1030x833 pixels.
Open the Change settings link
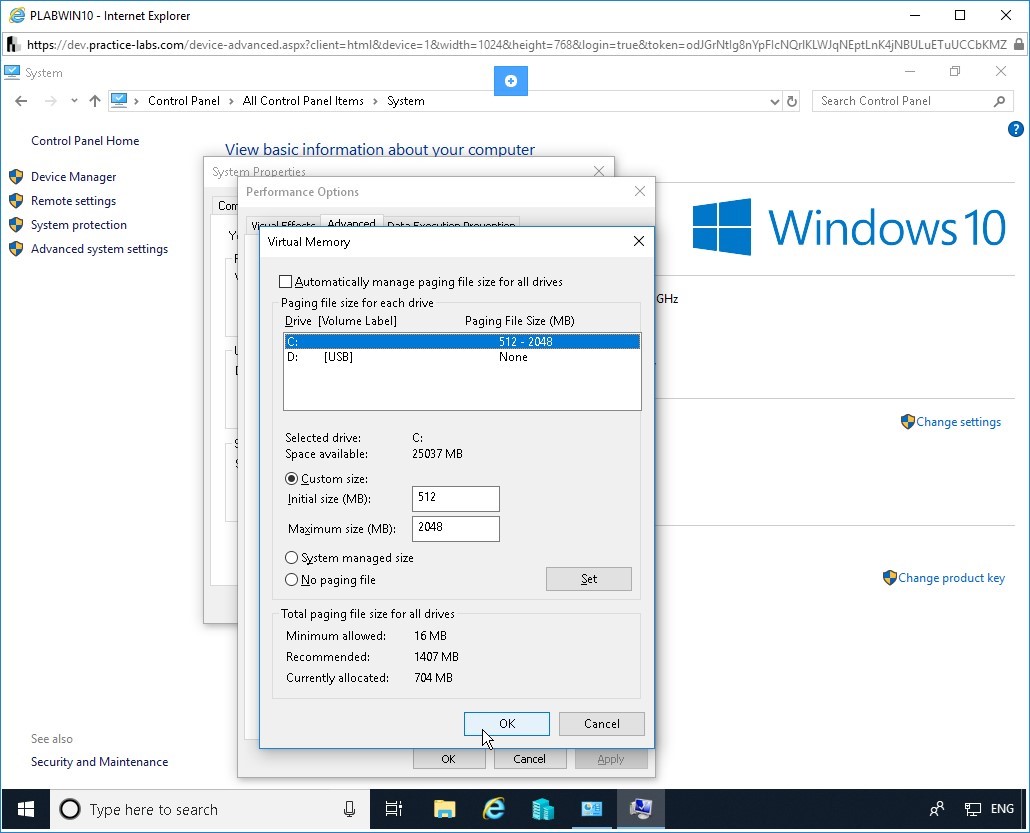[x=958, y=422]
